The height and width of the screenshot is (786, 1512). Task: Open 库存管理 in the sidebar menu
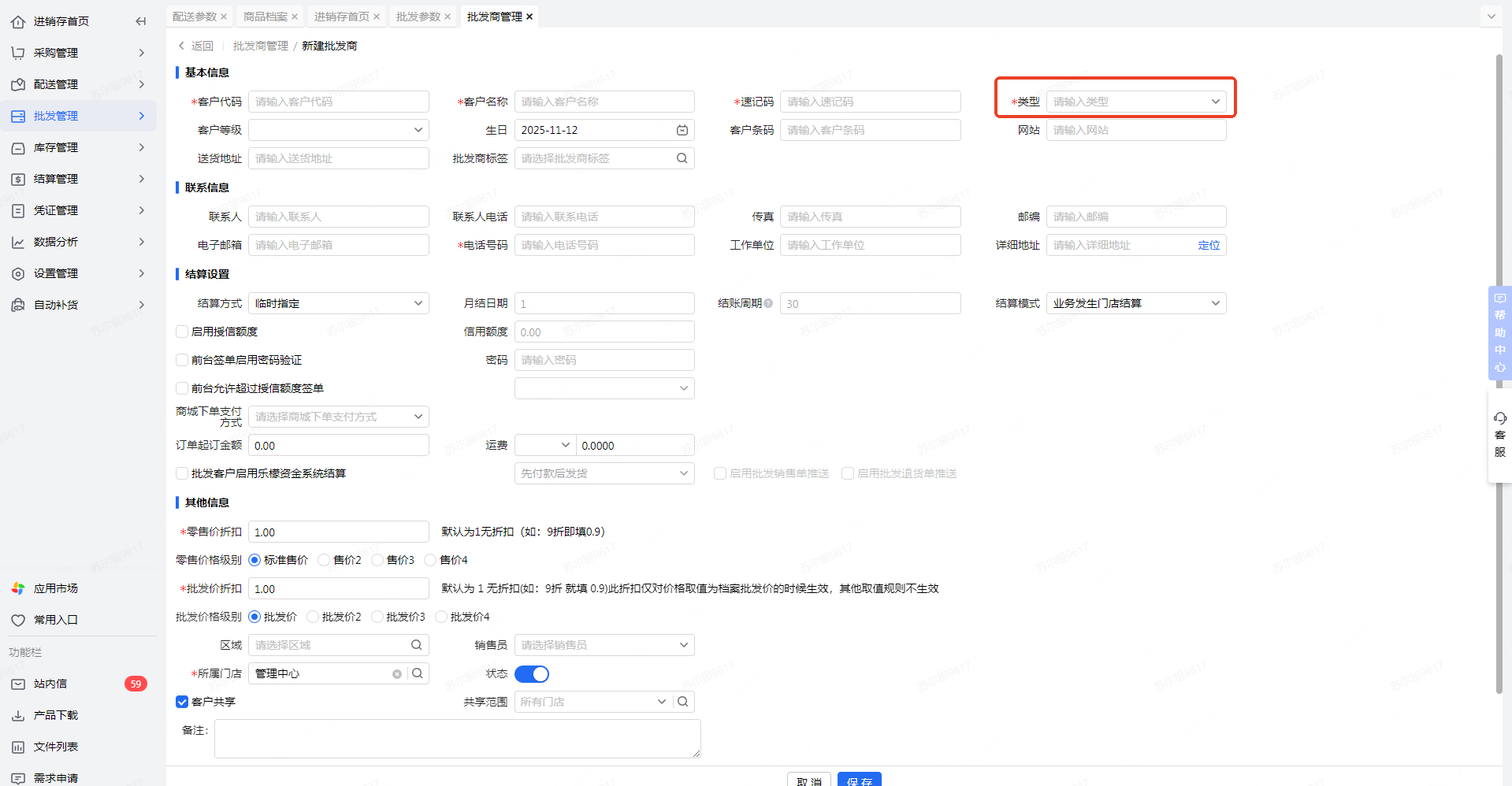[56, 147]
